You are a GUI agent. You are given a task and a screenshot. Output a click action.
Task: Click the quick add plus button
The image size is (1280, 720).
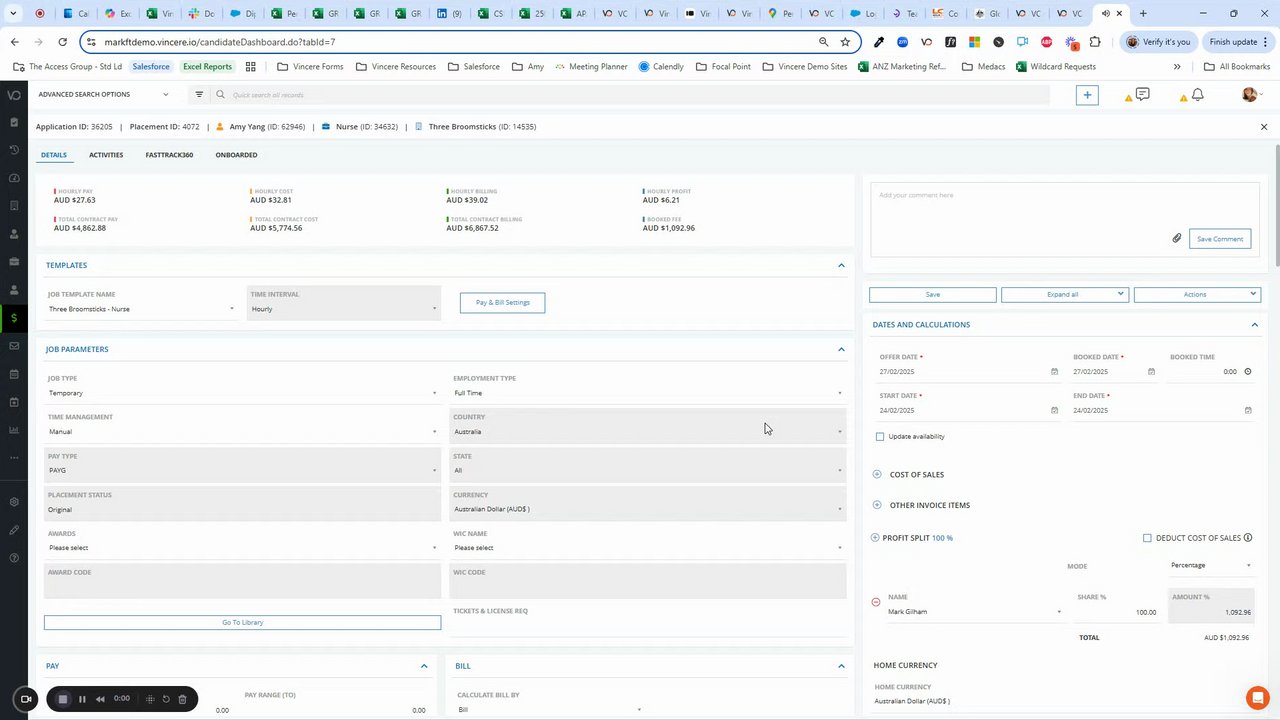point(1087,95)
